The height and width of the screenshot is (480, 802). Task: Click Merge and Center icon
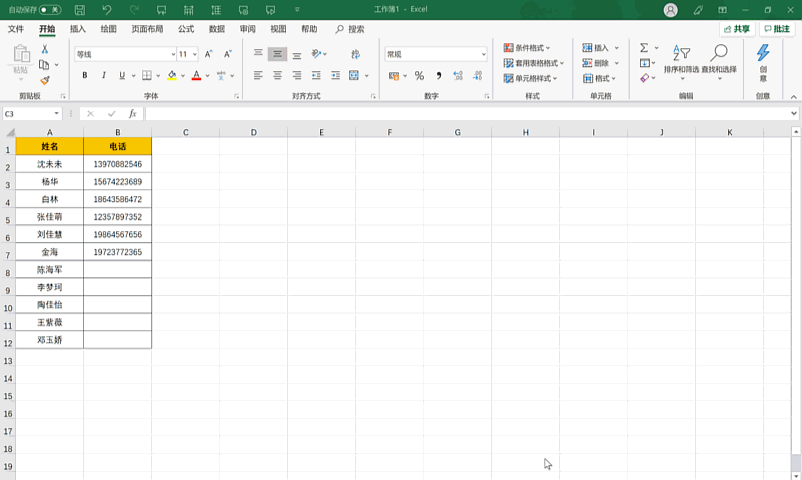353,75
